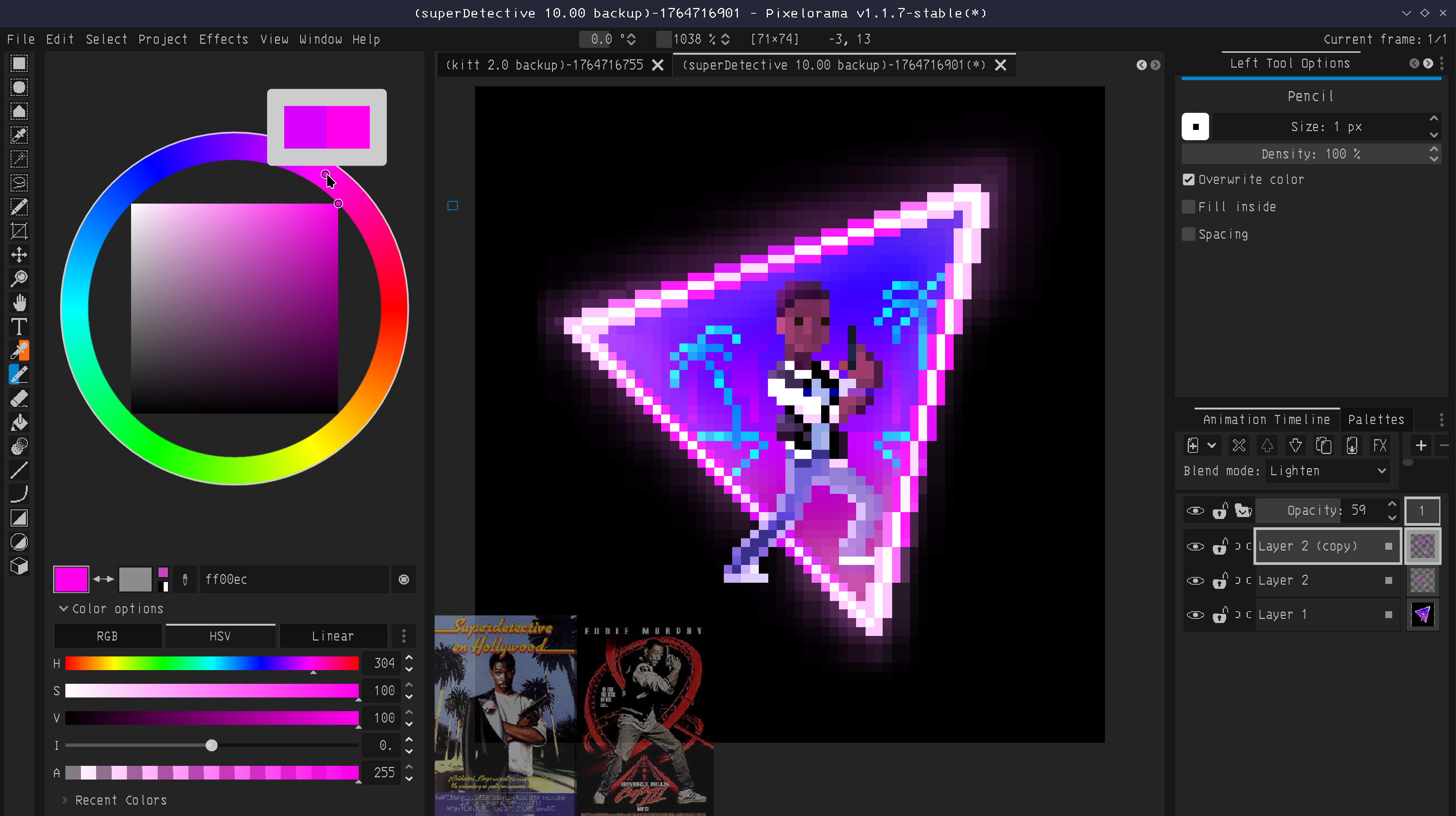Open the File menu
The image size is (1456, 816).
(x=21, y=39)
